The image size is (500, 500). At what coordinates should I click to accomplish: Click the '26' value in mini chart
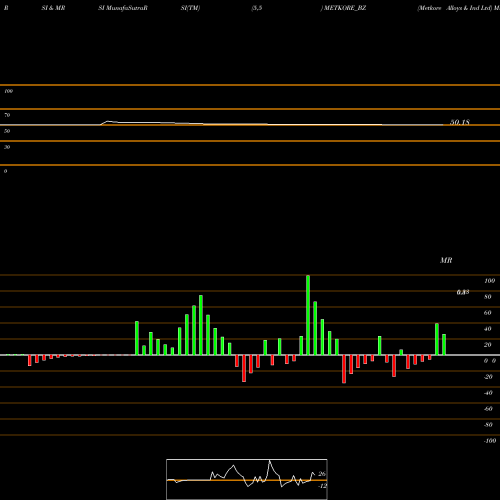click(x=322, y=474)
